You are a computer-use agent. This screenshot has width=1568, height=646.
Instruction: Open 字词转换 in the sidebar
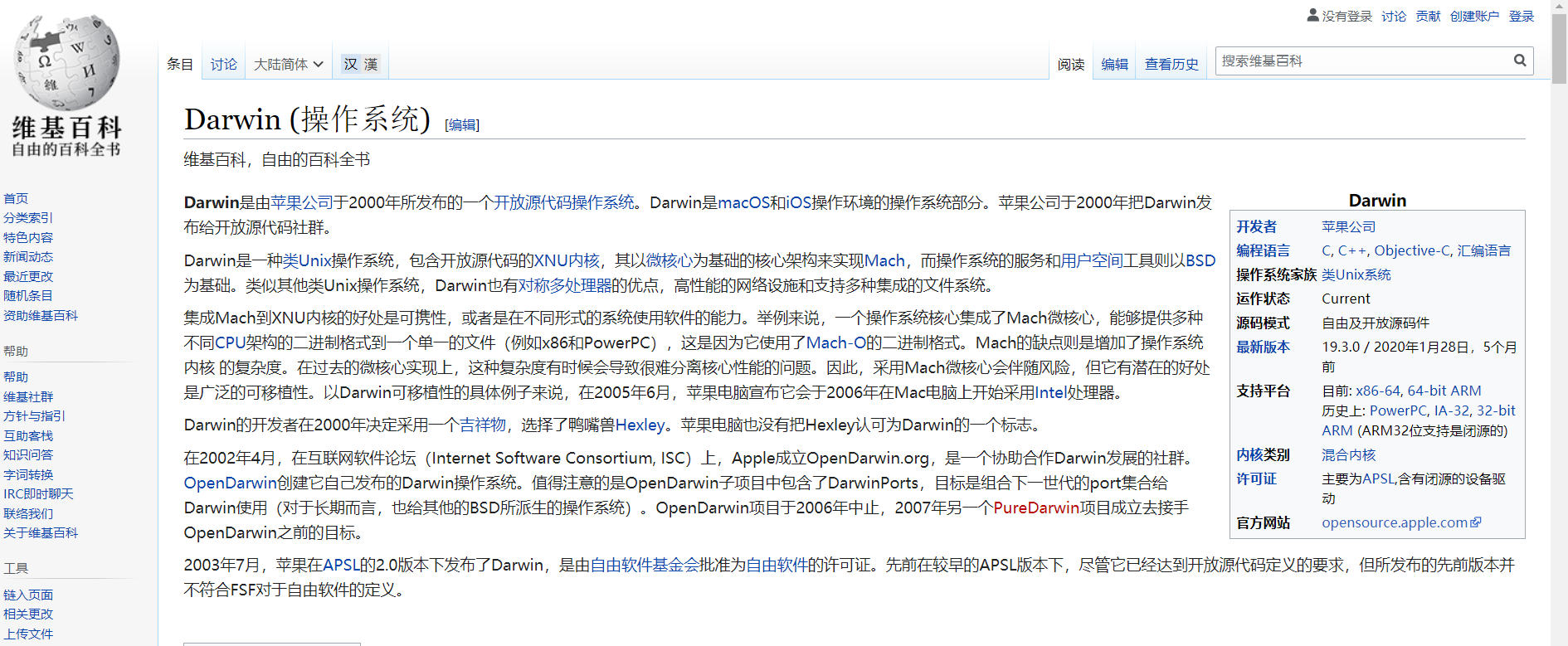[28, 474]
